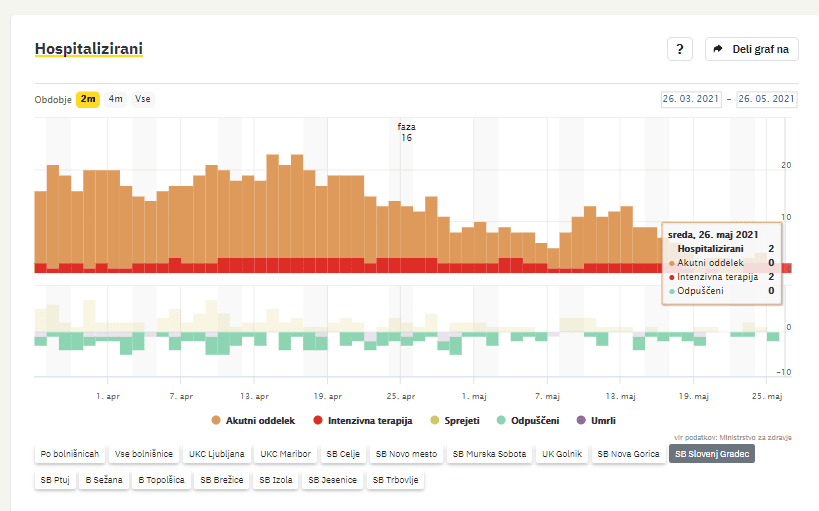Select the 2m period range
Screen dimensions: 819x511
pyautogui.click(x=89, y=99)
